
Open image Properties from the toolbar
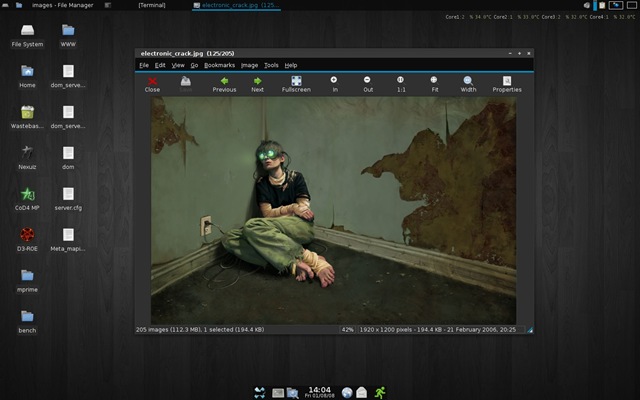(507, 84)
